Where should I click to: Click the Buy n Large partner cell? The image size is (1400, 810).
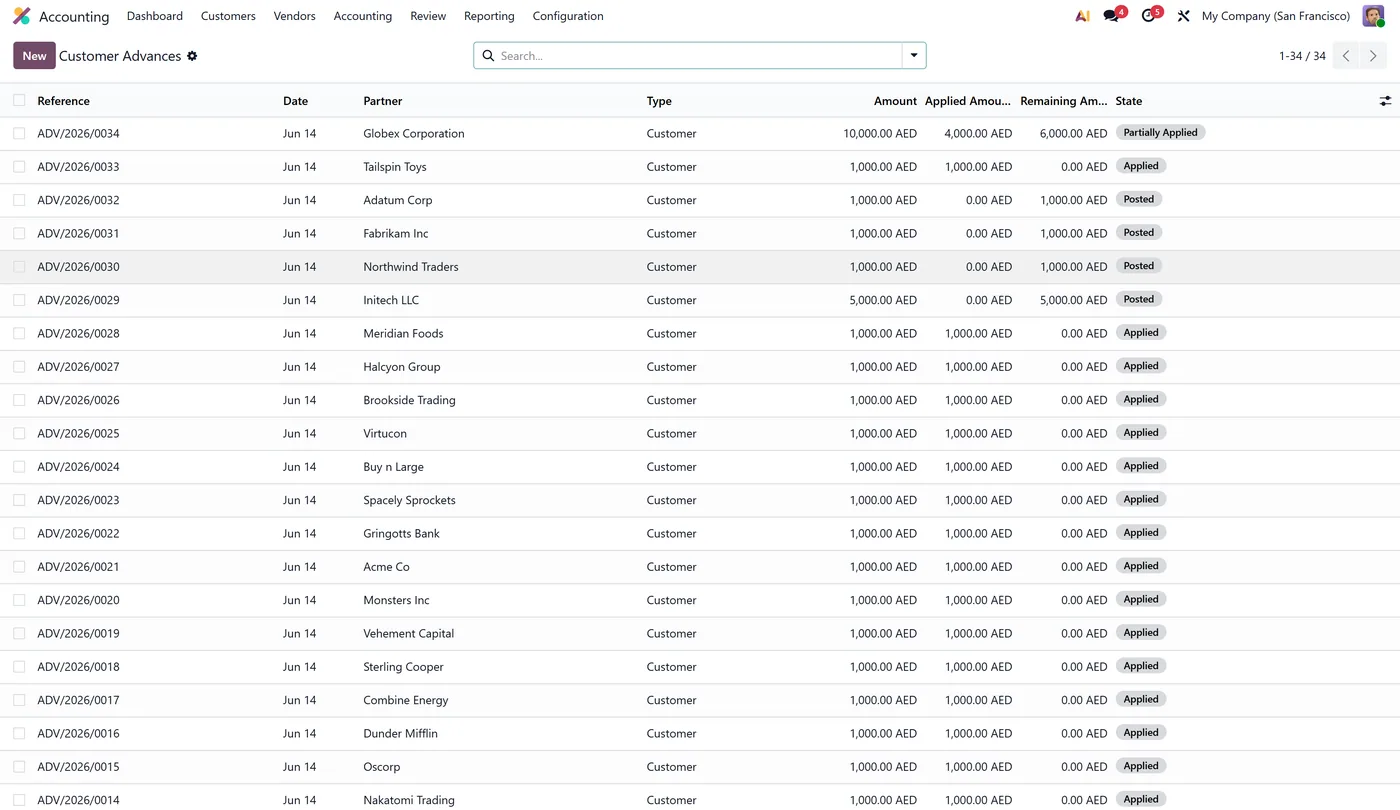pos(393,467)
